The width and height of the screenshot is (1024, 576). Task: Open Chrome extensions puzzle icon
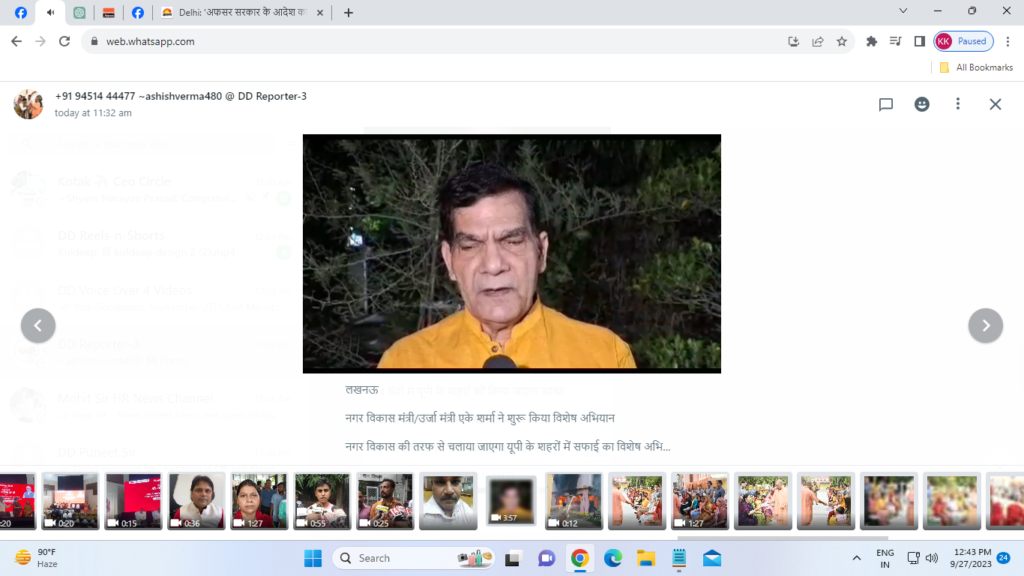(870, 41)
